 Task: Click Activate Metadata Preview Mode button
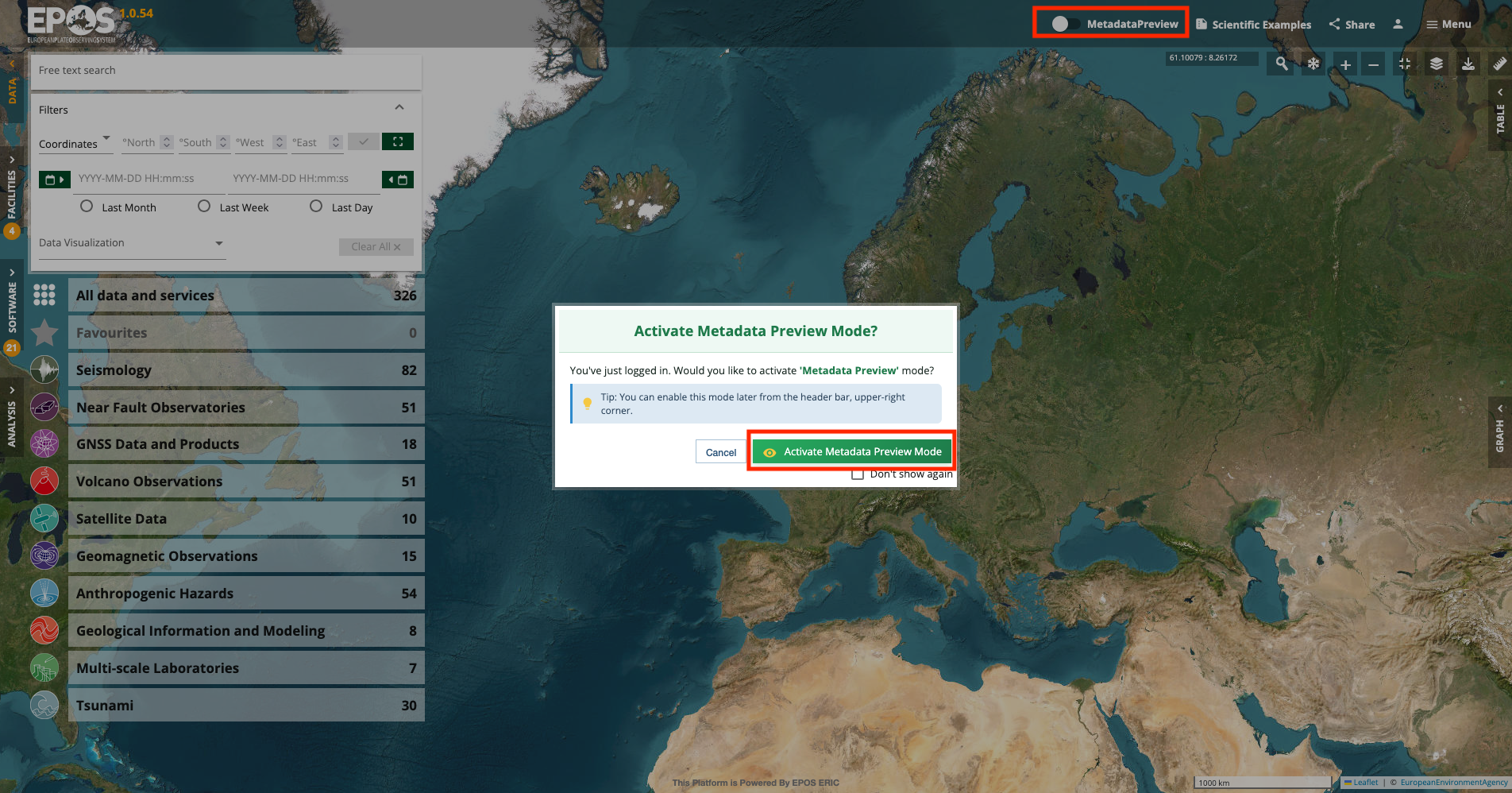click(x=851, y=452)
